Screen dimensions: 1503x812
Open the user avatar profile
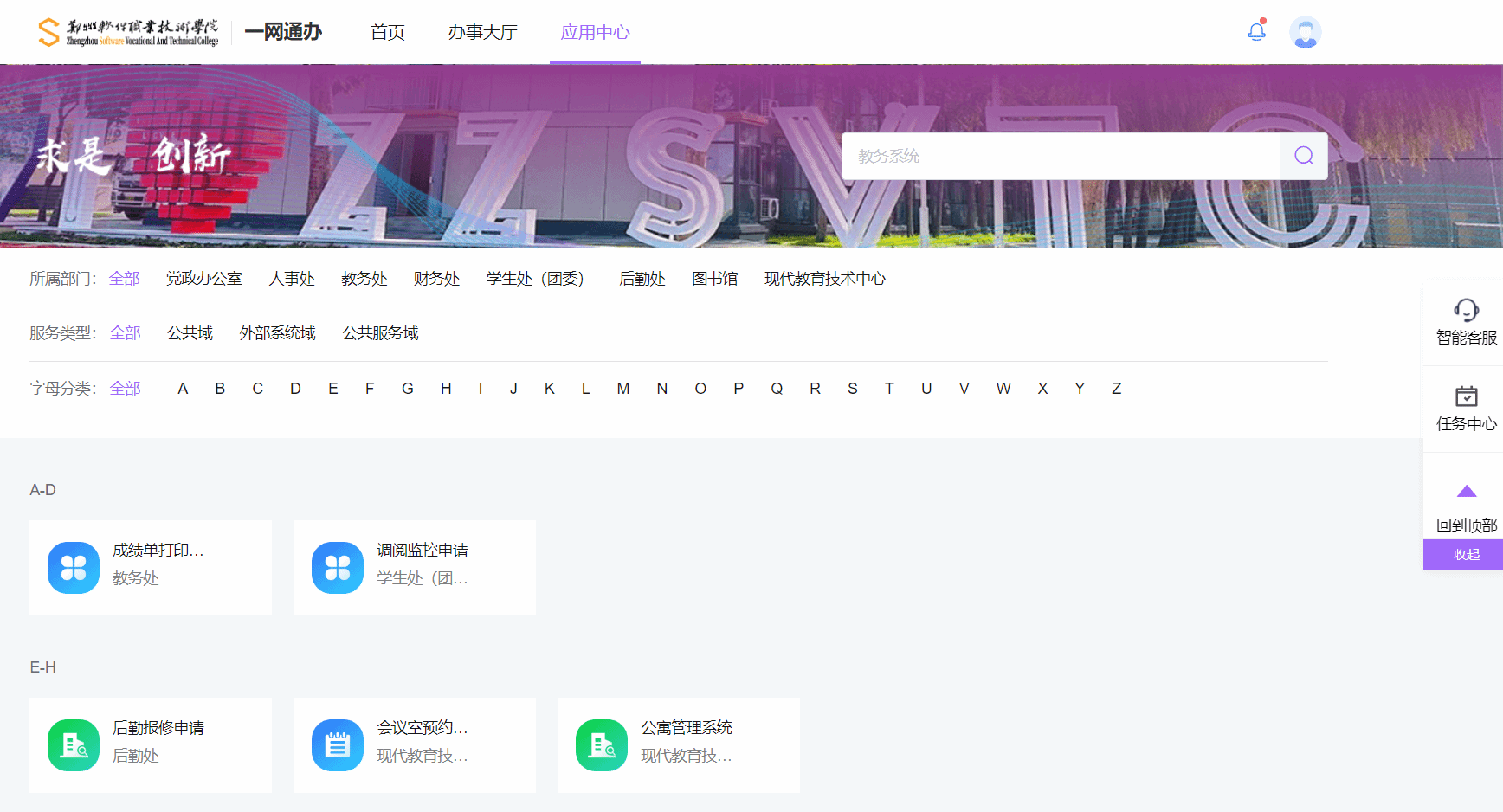pyautogui.click(x=1305, y=33)
